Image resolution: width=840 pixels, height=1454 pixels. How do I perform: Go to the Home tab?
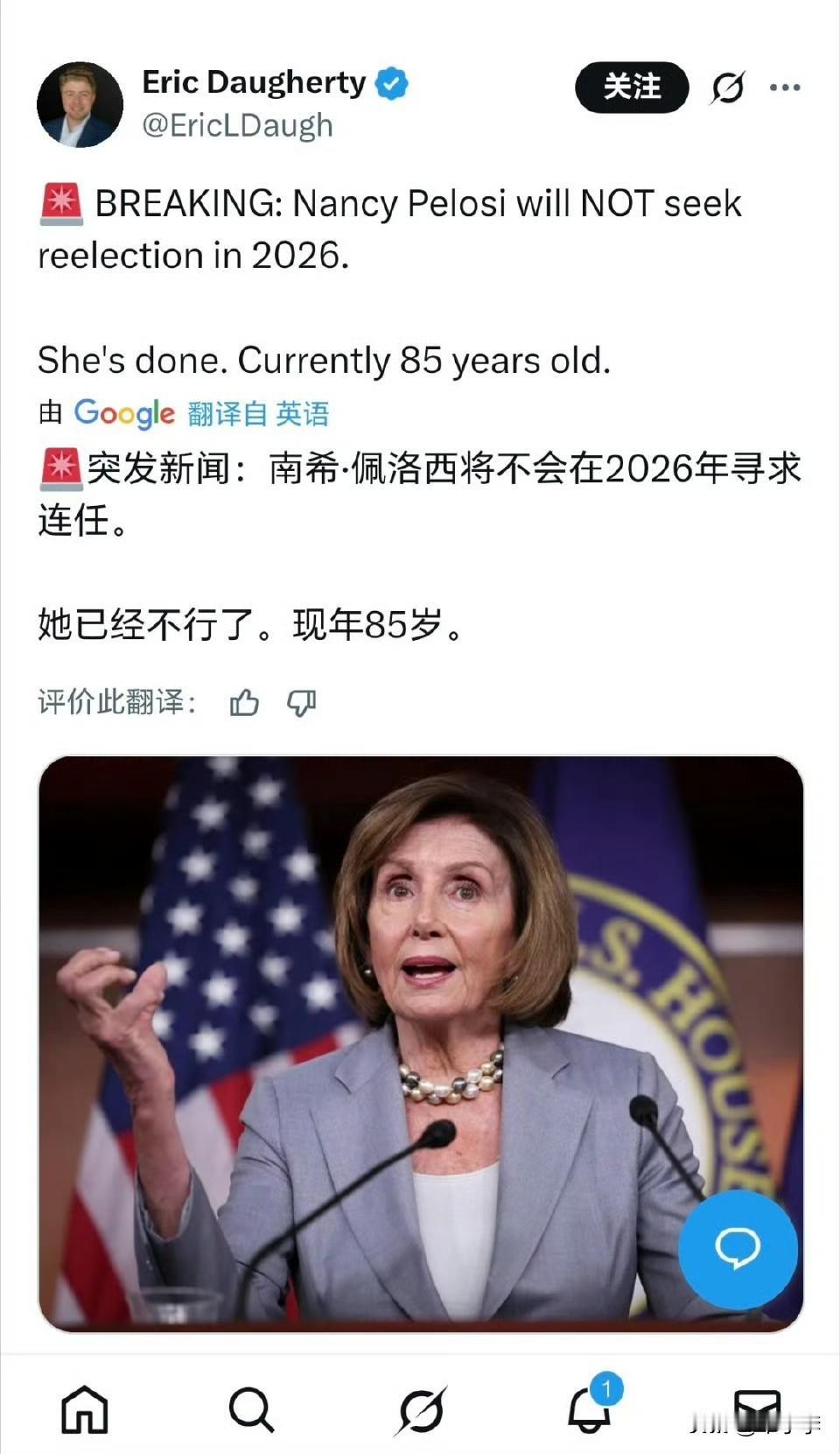[x=85, y=1410]
